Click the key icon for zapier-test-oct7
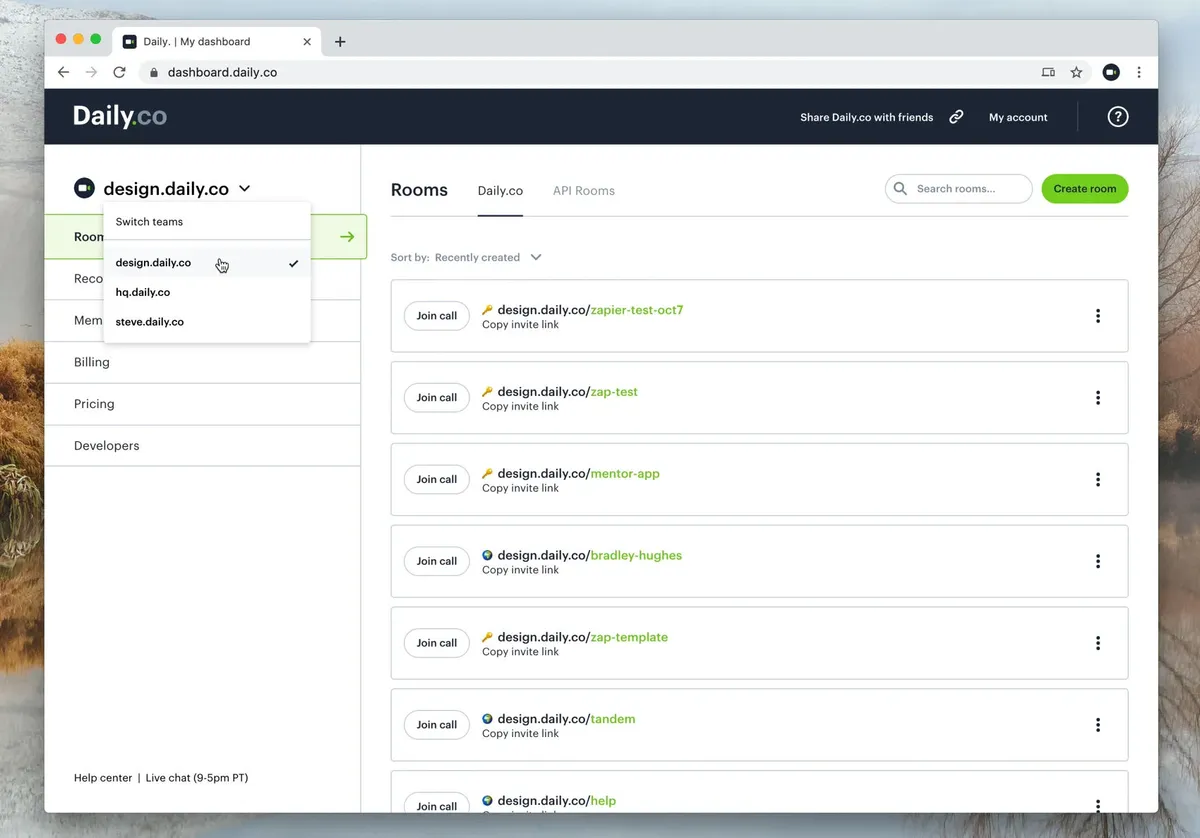 (x=488, y=310)
